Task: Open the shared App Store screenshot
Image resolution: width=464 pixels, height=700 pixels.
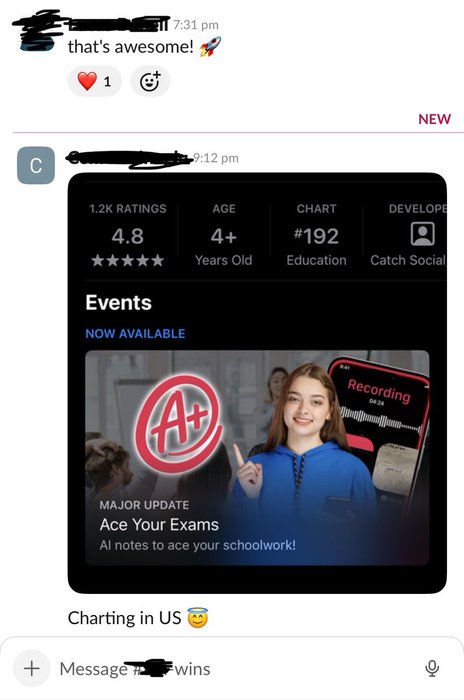Action: 257,383
